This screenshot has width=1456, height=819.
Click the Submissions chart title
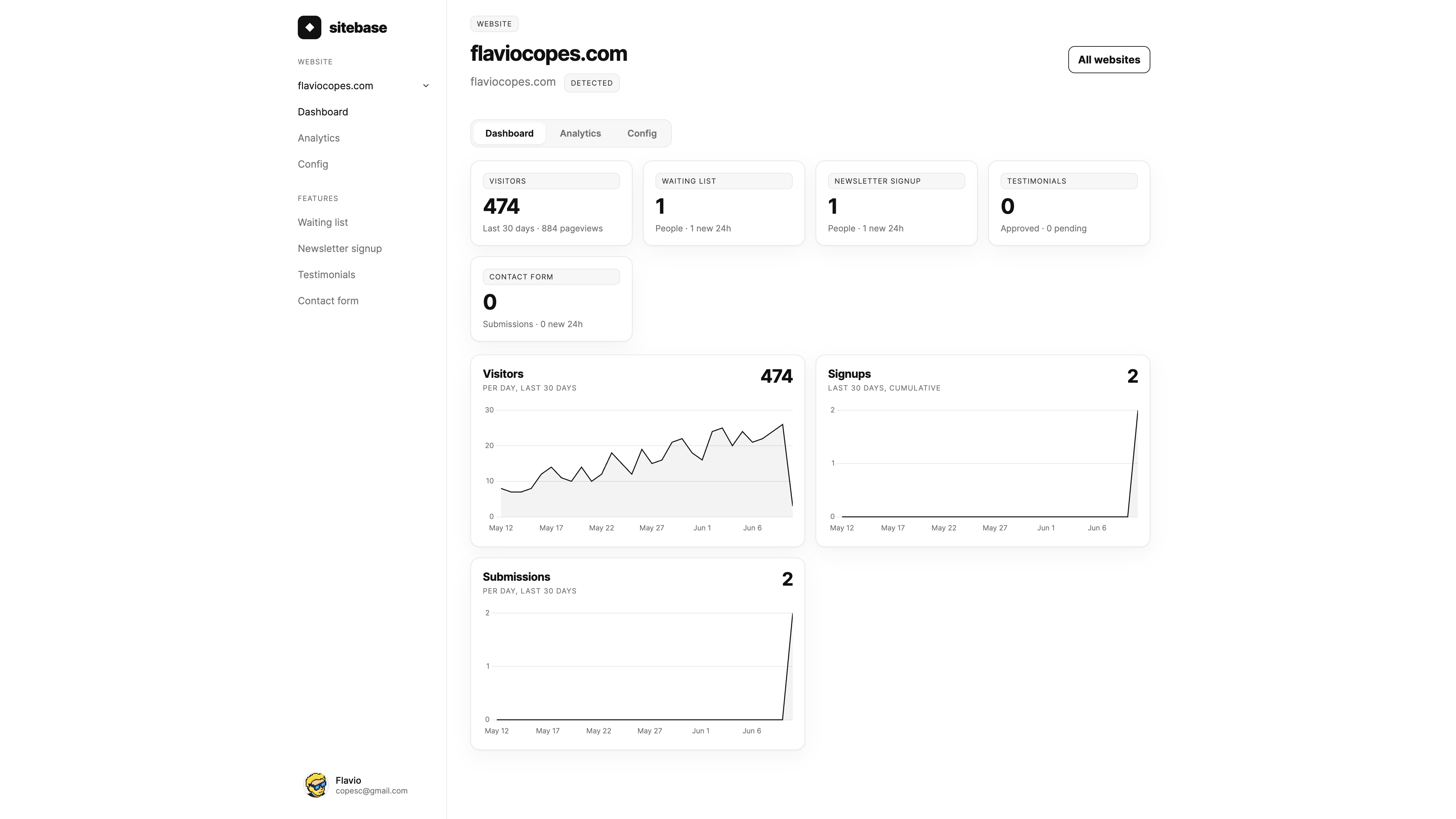point(516,577)
